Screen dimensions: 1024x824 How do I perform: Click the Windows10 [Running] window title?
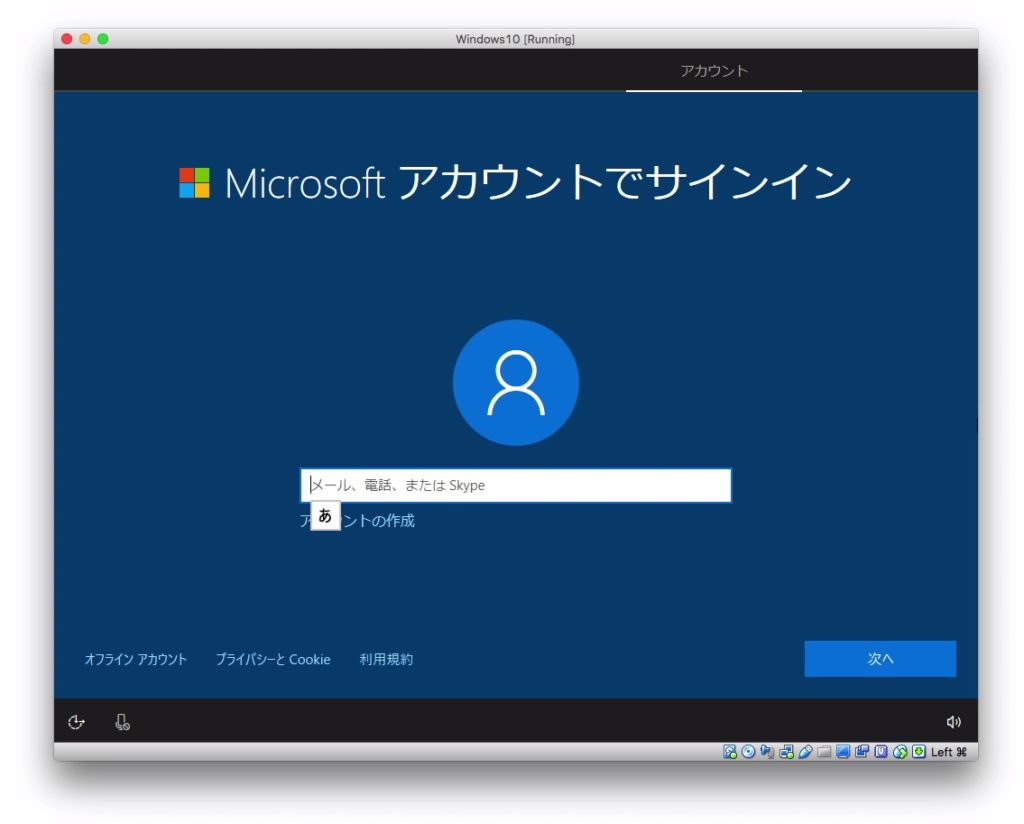pos(515,39)
